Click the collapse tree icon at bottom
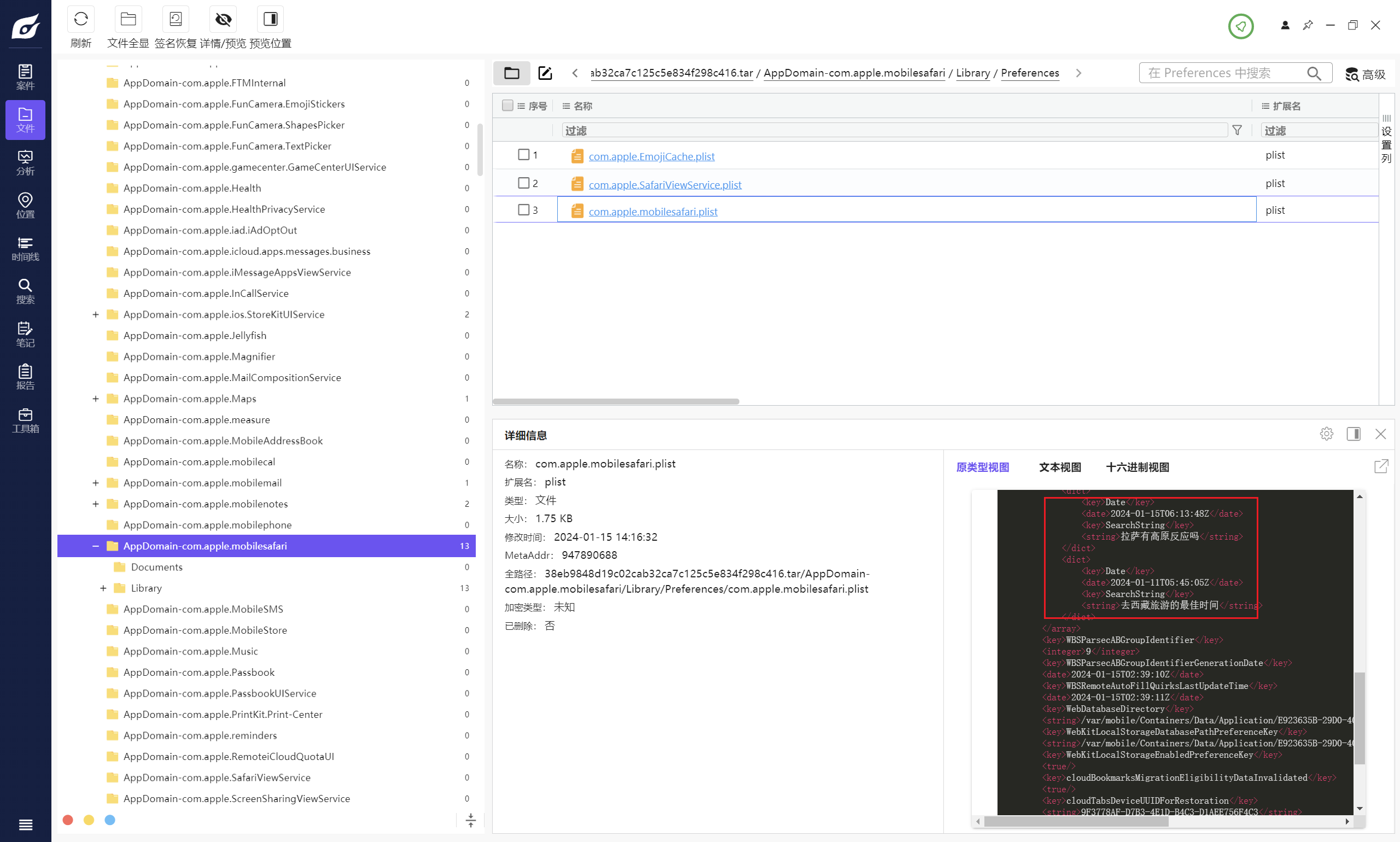1400x842 pixels. [470, 820]
